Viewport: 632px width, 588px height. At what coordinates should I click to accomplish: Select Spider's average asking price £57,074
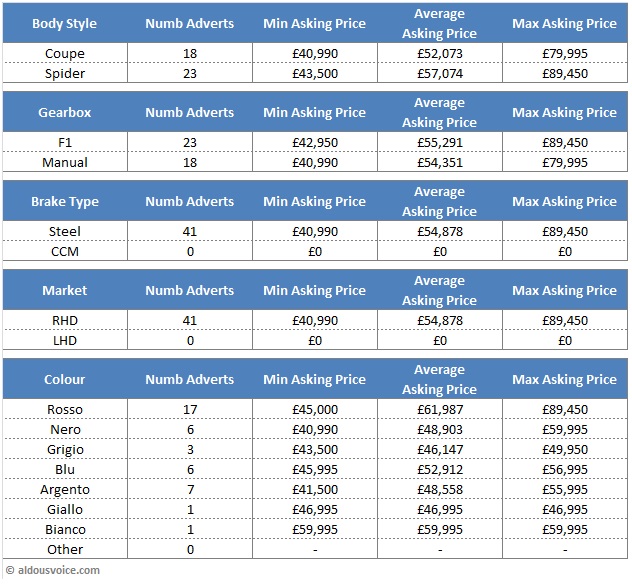pos(440,73)
